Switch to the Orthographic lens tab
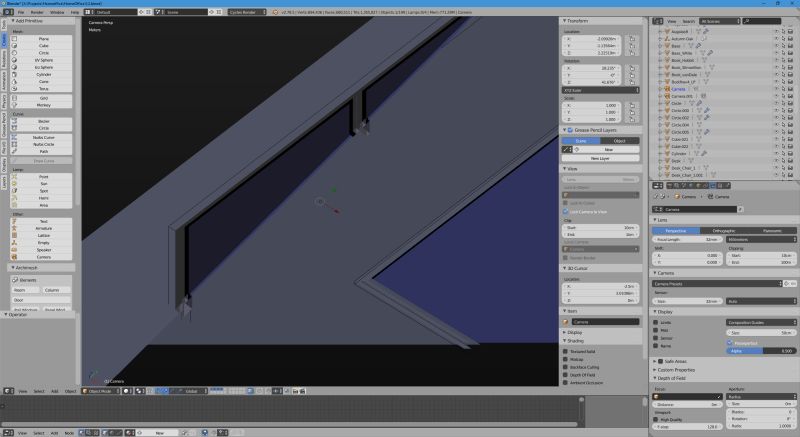 pyautogui.click(x=723, y=231)
